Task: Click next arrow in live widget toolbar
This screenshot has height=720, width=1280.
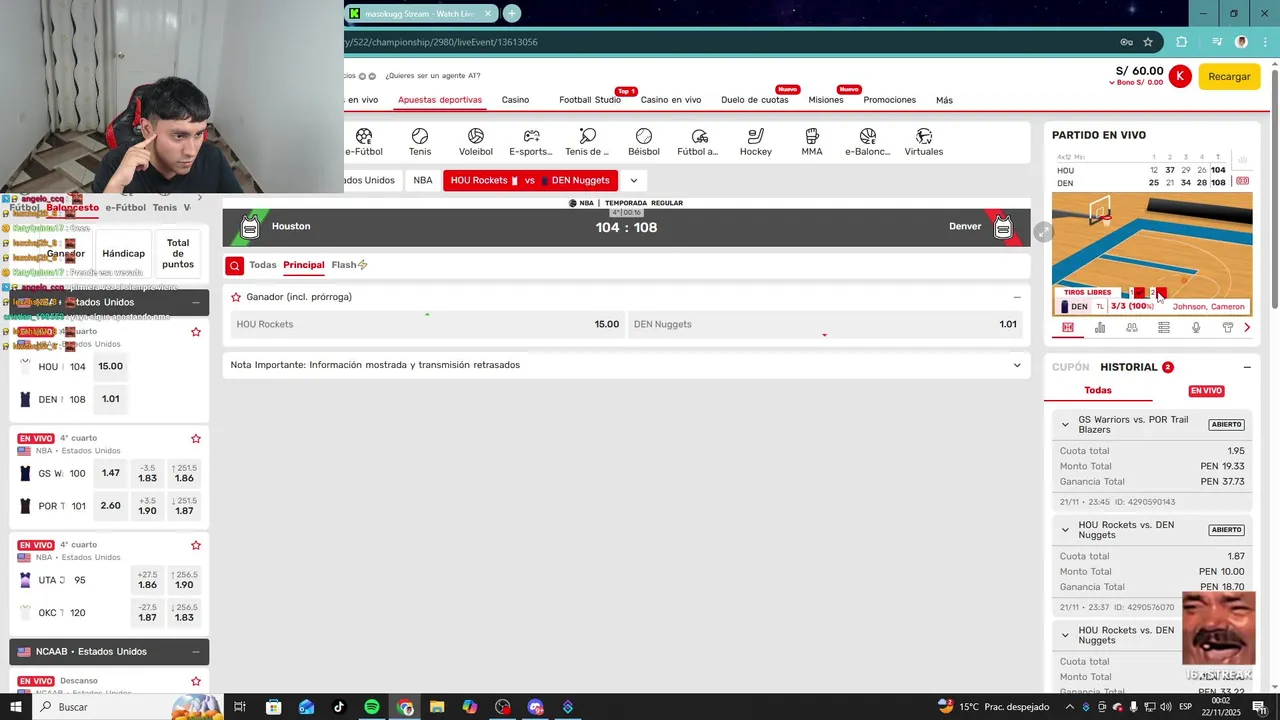Action: click(1247, 327)
